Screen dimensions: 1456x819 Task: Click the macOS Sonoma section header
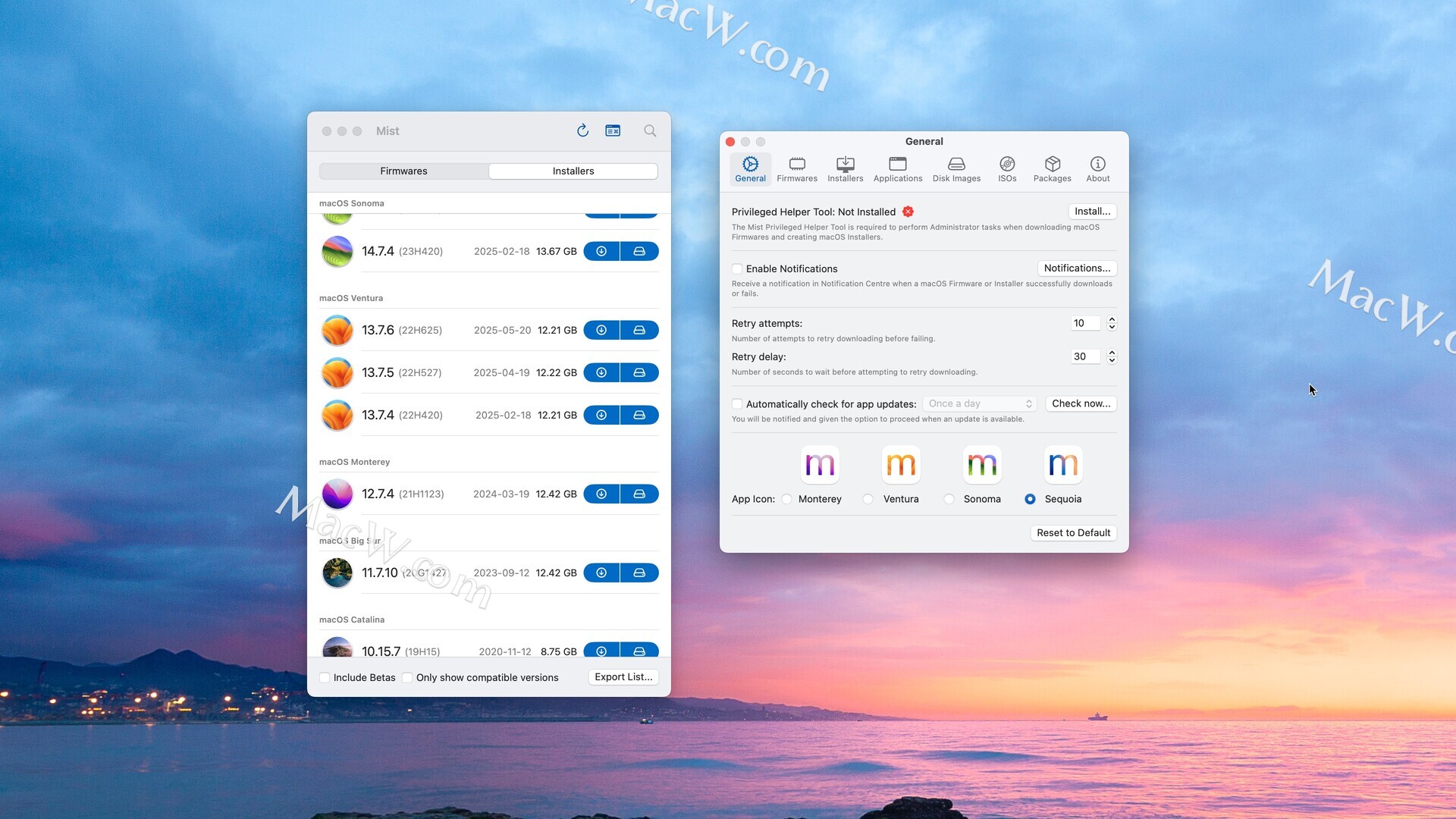tap(351, 203)
